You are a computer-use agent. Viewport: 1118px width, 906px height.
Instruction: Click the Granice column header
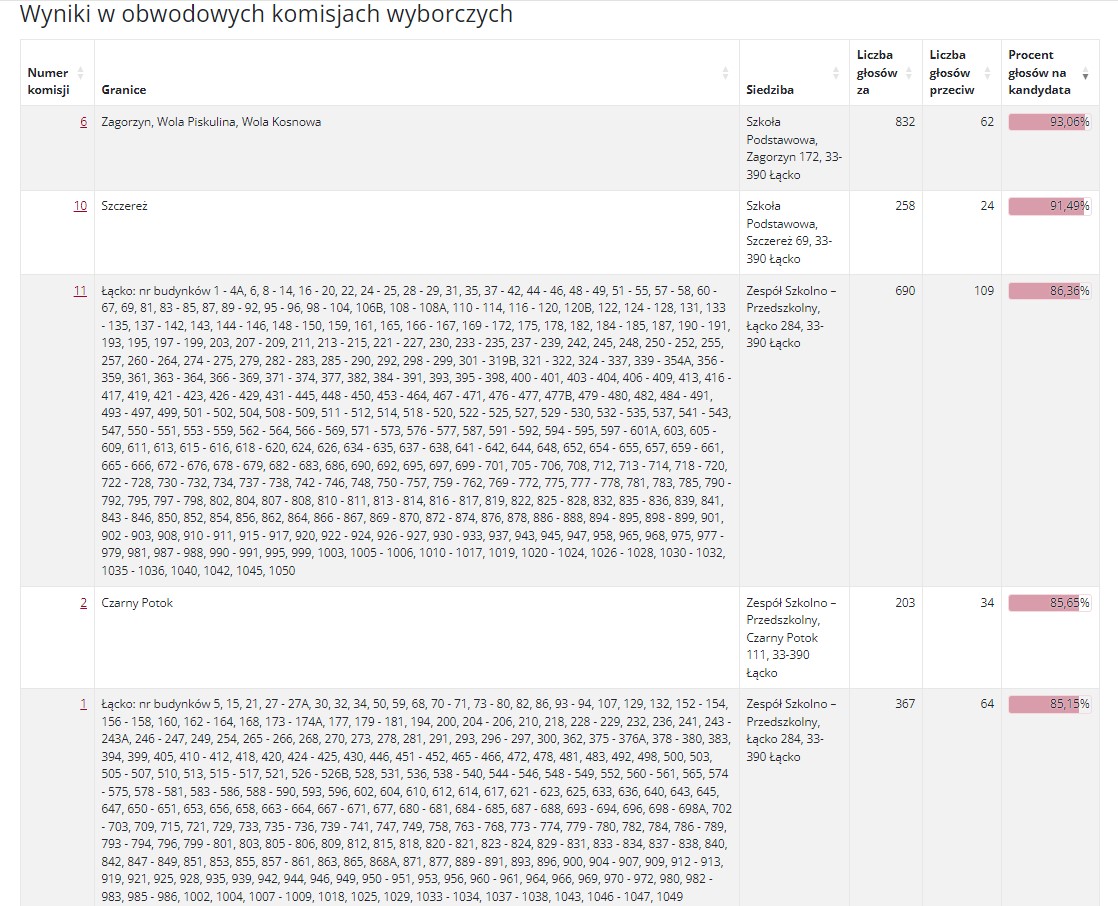point(416,73)
